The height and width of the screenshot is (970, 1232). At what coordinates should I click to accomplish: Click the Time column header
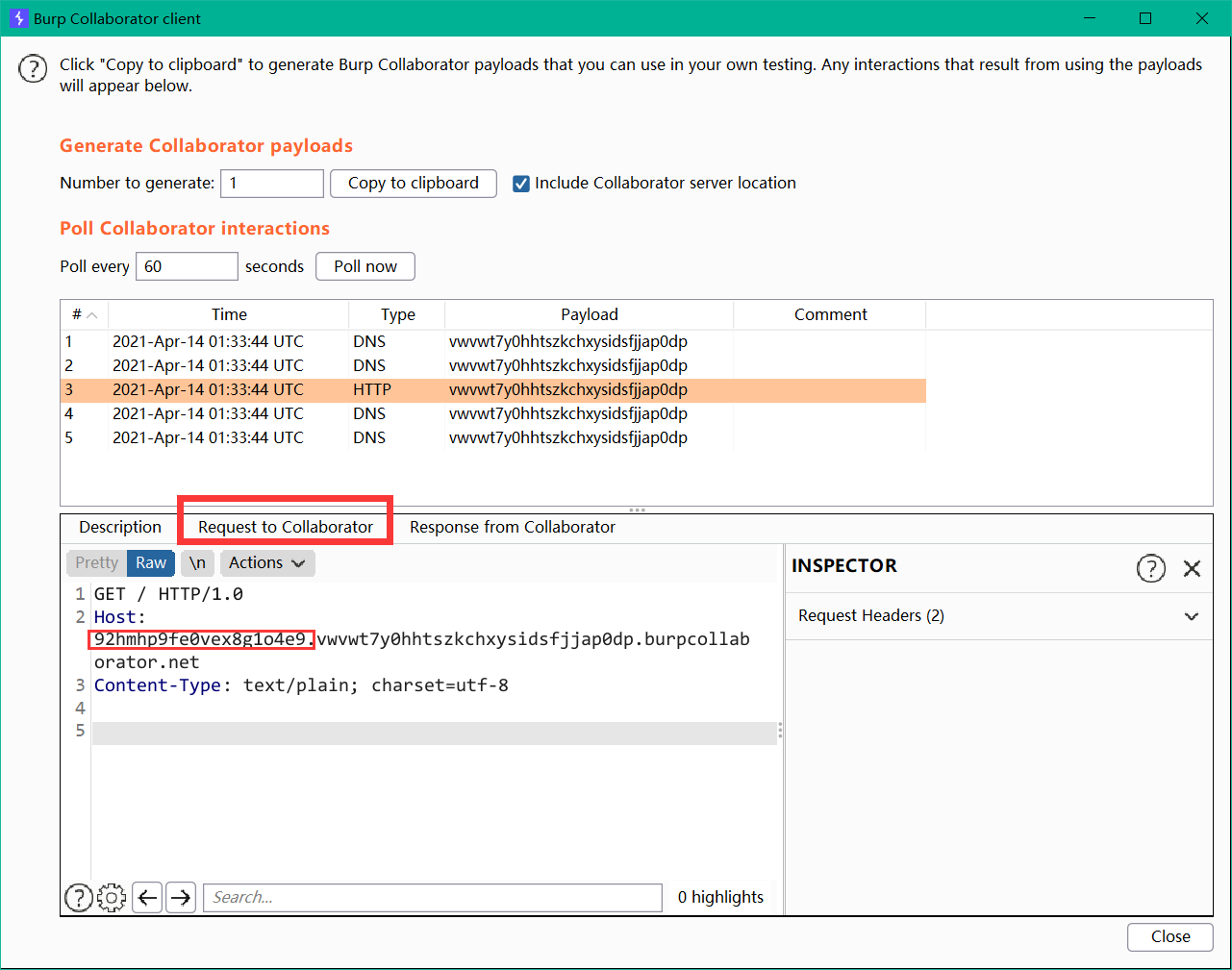coord(229,314)
